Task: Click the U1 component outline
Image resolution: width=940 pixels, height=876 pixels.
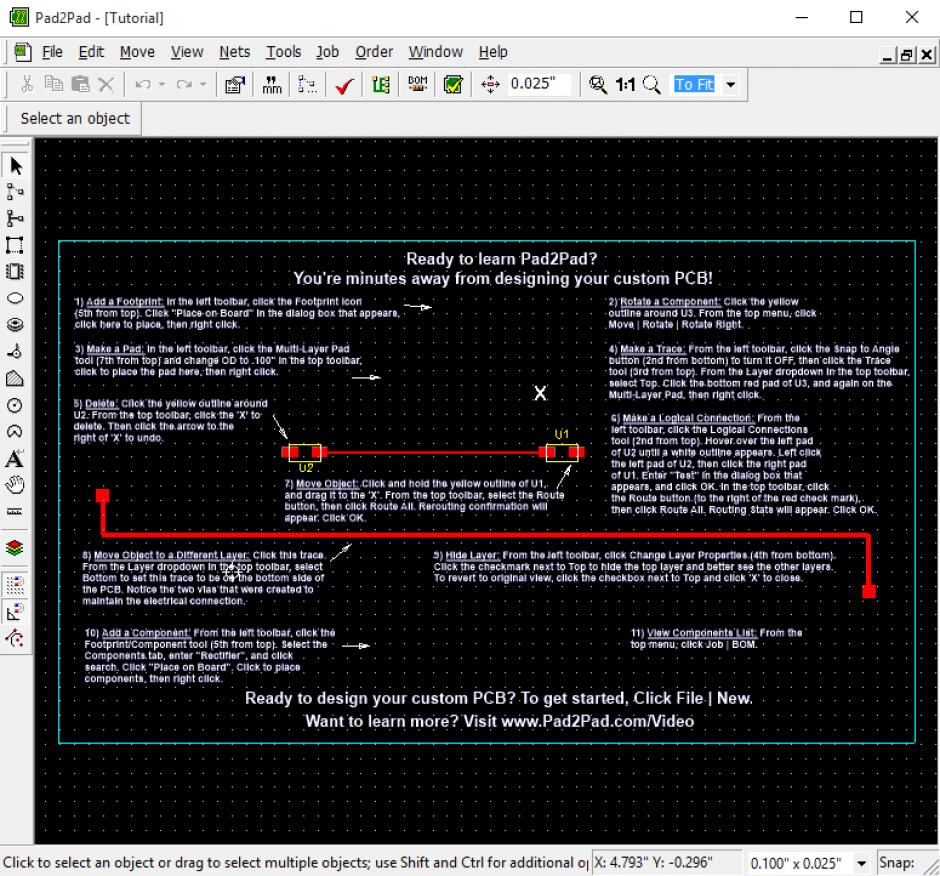Action: pos(562,452)
